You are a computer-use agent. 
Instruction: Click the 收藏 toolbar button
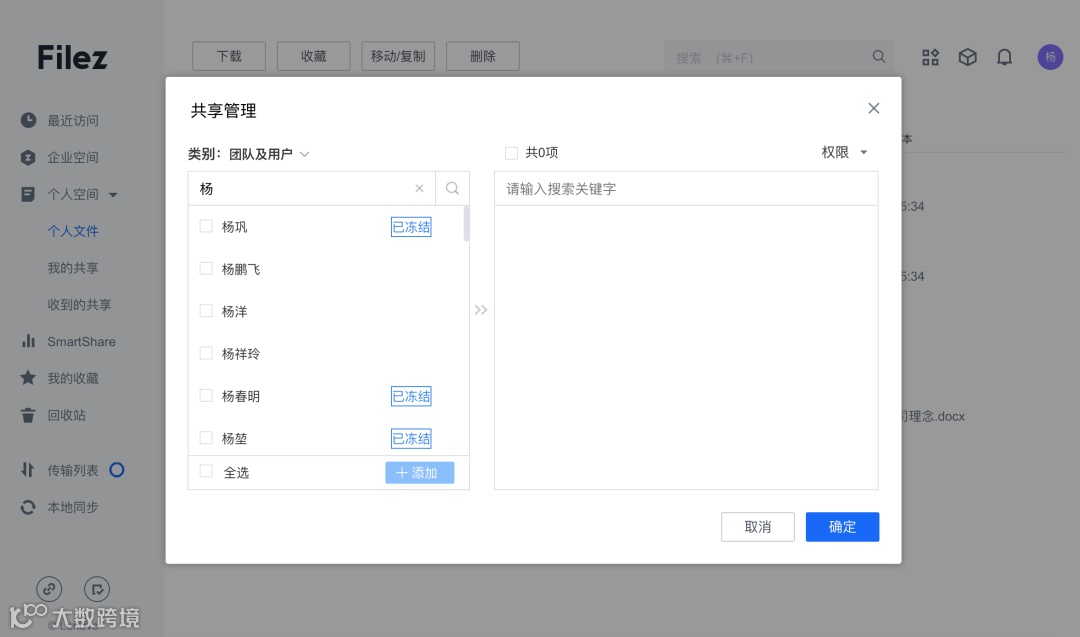[x=313, y=56]
